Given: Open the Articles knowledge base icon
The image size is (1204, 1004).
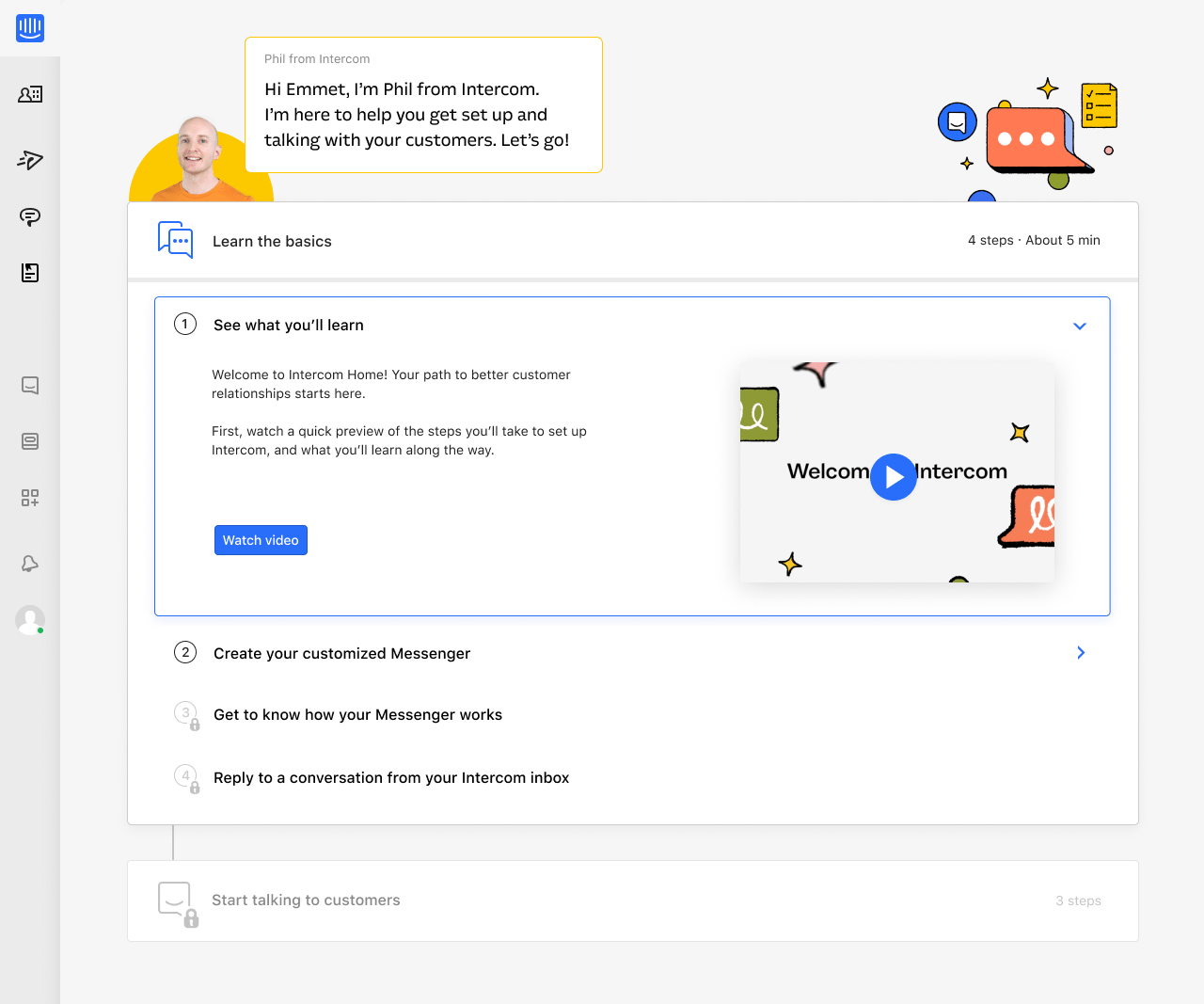Looking at the screenshot, I should click(29, 273).
